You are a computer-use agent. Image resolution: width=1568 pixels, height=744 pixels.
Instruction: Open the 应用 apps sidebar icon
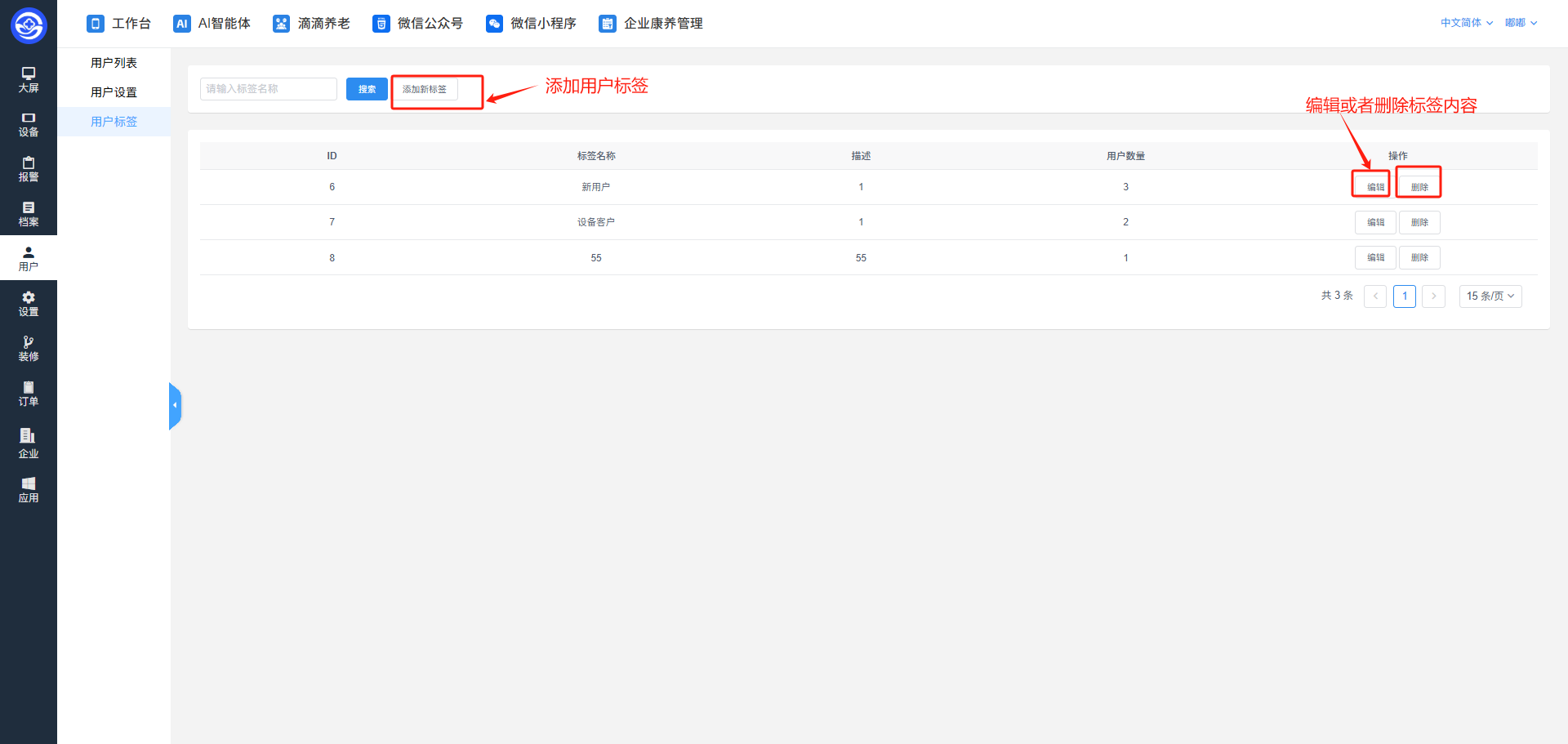point(29,490)
